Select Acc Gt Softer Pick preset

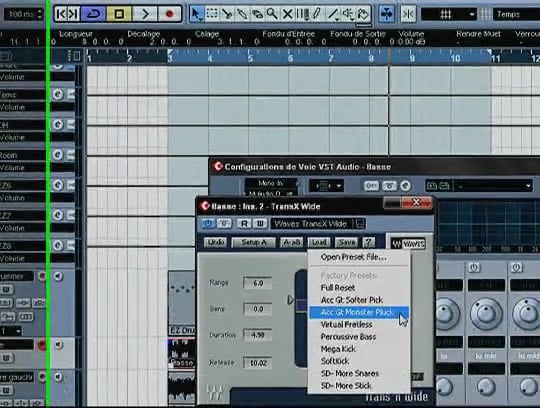pos(352,300)
